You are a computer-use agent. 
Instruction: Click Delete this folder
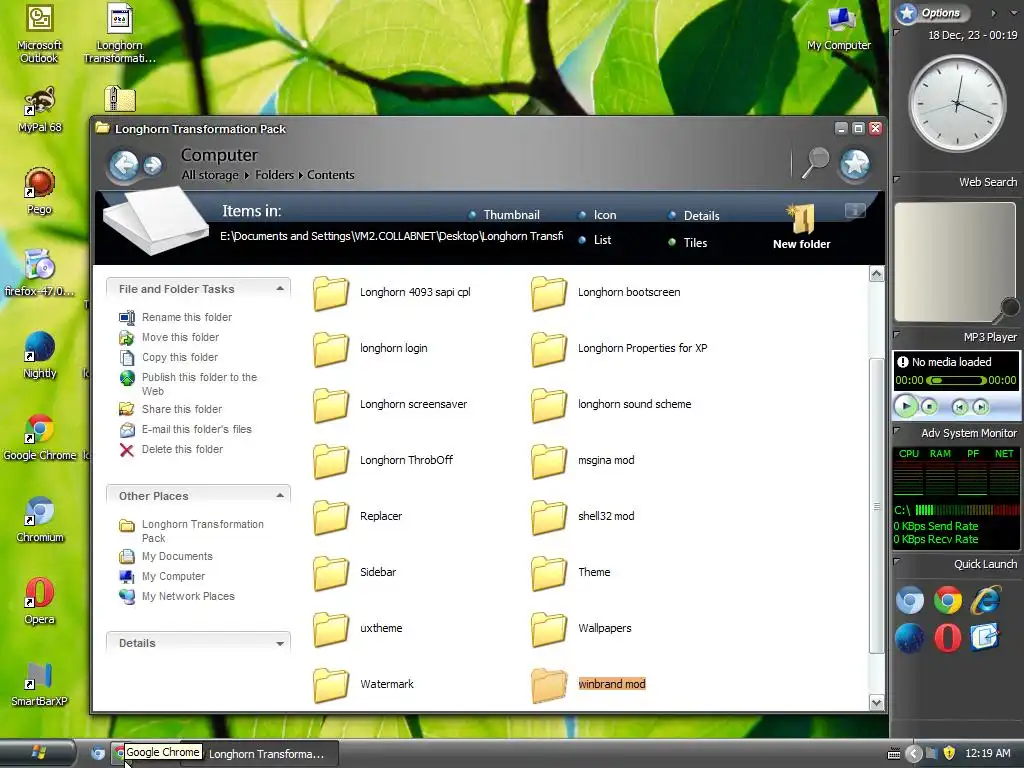pyautogui.click(x=171, y=449)
